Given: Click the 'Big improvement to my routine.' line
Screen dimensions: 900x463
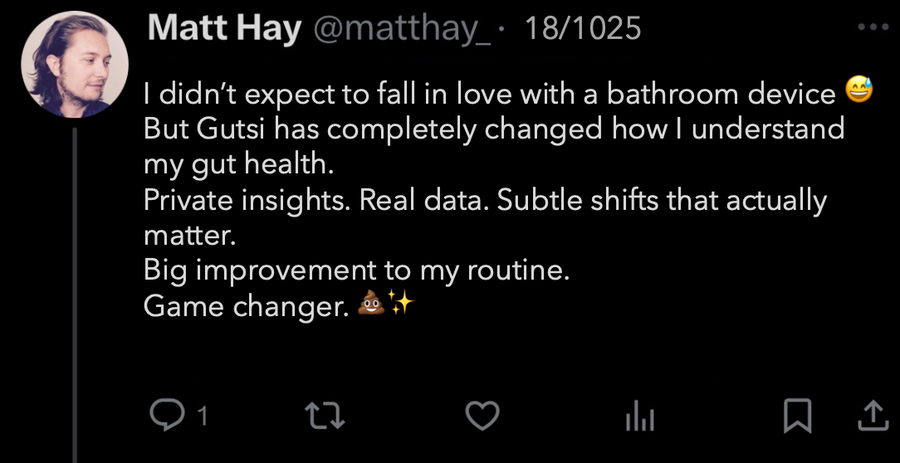Looking at the screenshot, I should click(x=356, y=270).
